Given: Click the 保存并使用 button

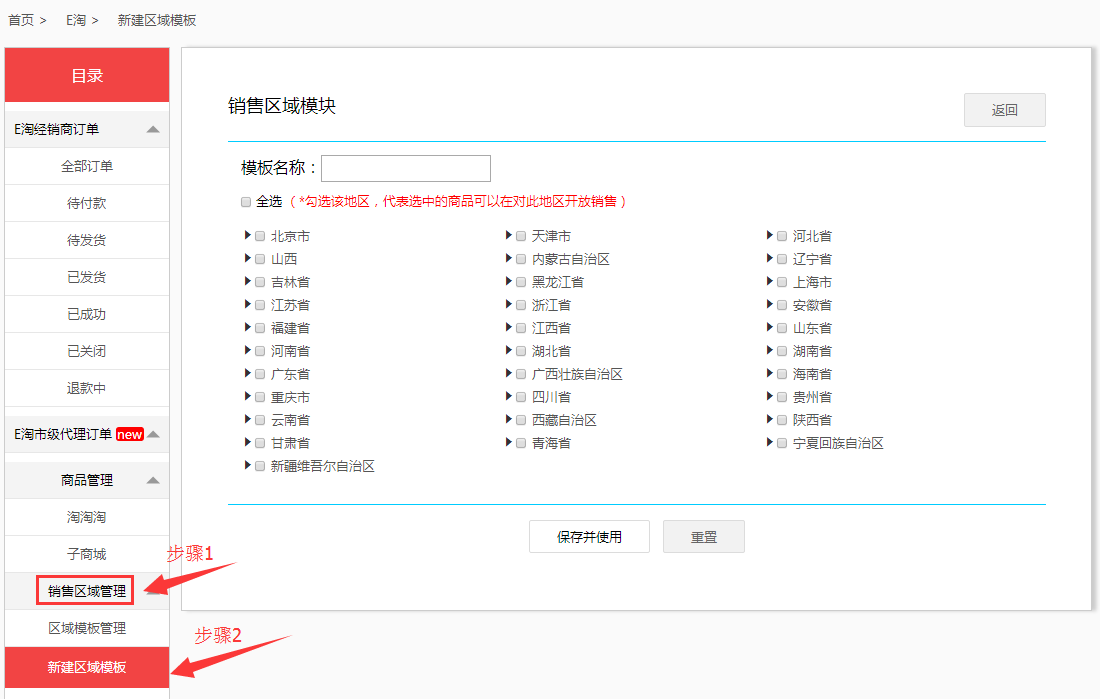Looking at the screenshot, I should point(589,537).
